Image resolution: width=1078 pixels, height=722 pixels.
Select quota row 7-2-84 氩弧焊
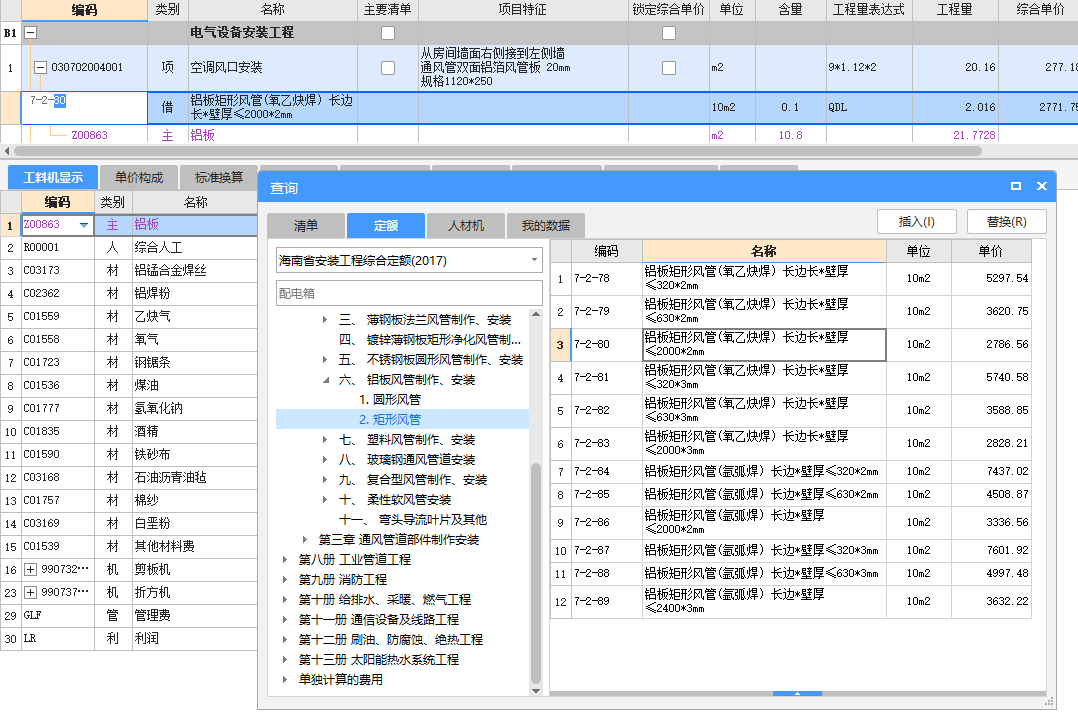[791, 471]
